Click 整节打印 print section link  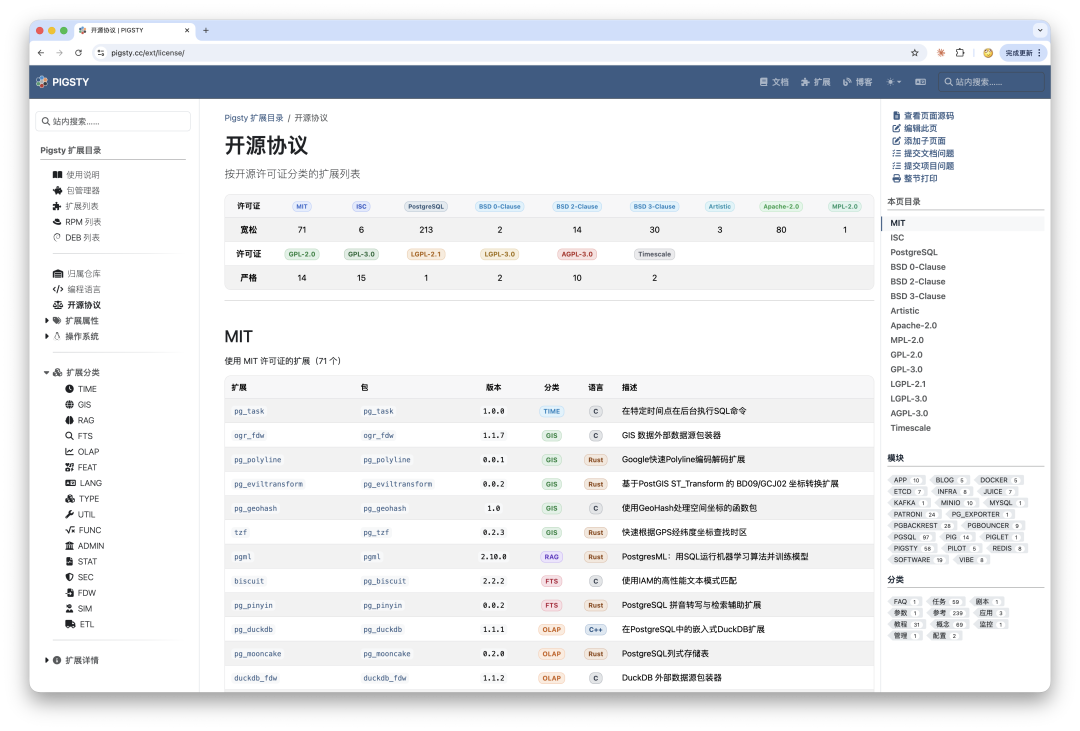point(915,178)
